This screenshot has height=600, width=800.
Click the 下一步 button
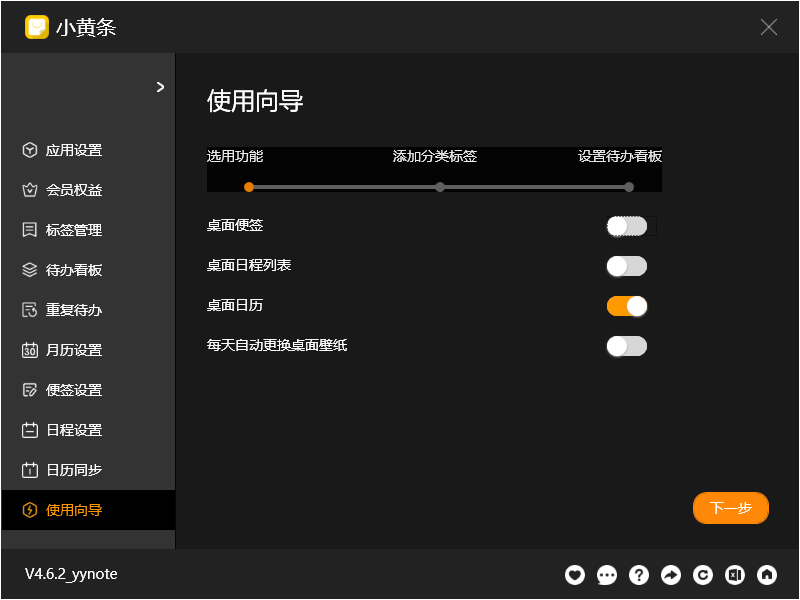[x=730, y=508]
